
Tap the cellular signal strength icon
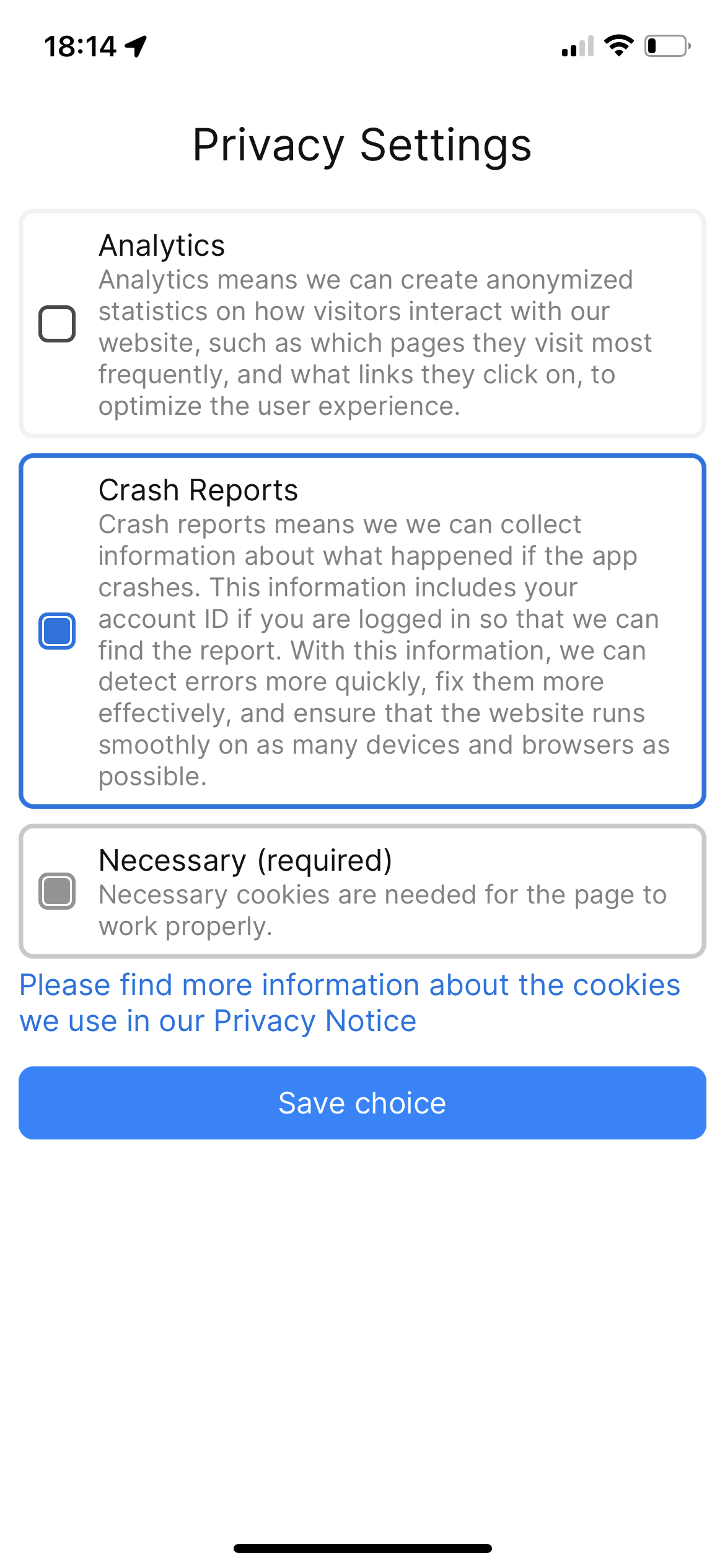click(578, 46)
